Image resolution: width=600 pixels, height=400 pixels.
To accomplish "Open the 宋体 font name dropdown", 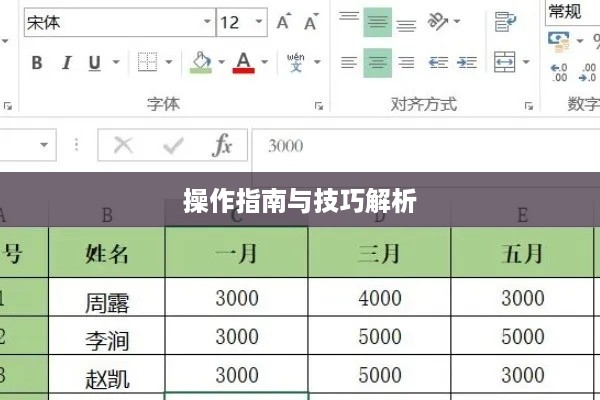I will (x=207, y=22).
